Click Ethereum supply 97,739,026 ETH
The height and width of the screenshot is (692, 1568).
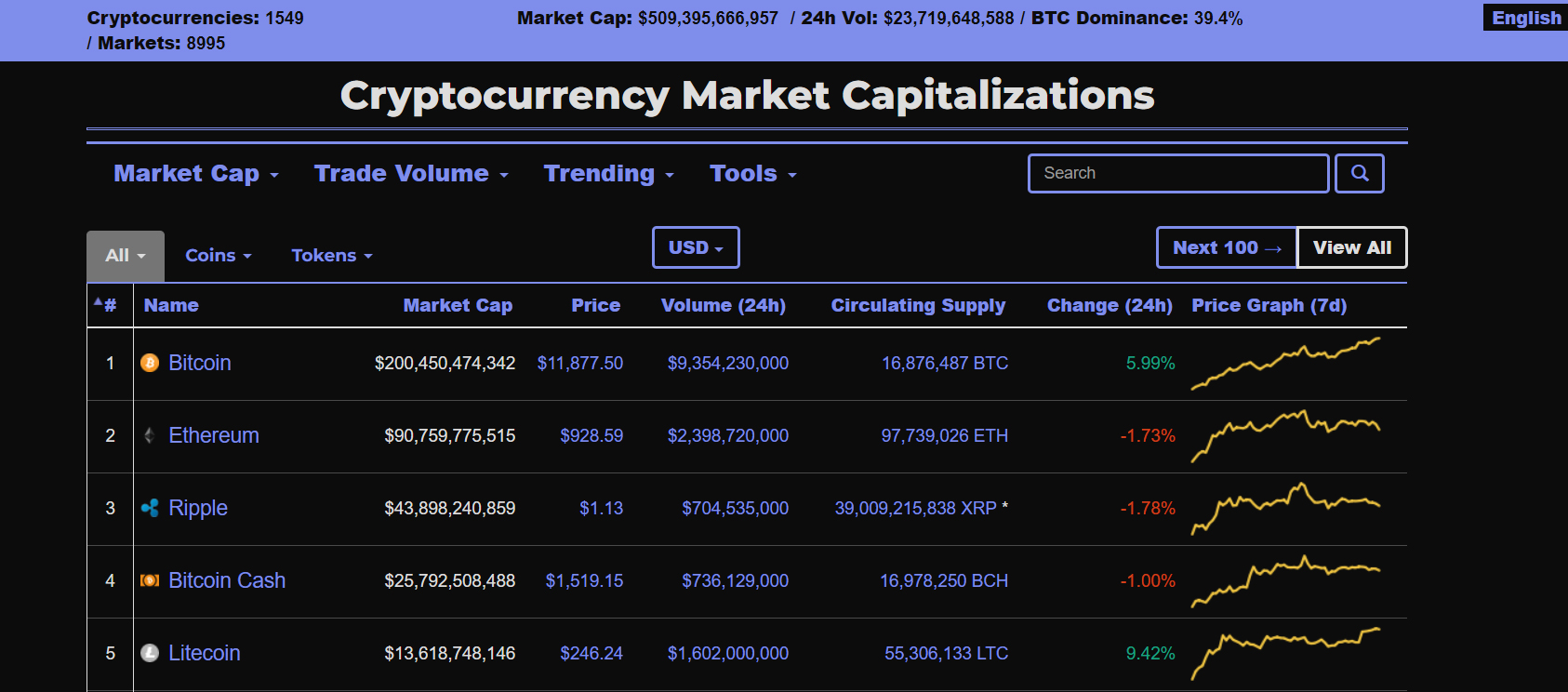point(945,435)
